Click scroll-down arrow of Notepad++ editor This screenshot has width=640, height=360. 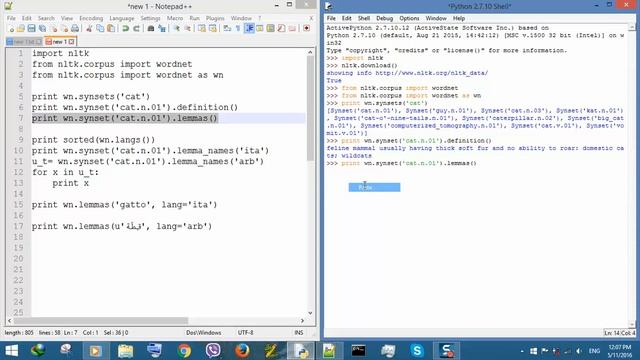(310, 313)
